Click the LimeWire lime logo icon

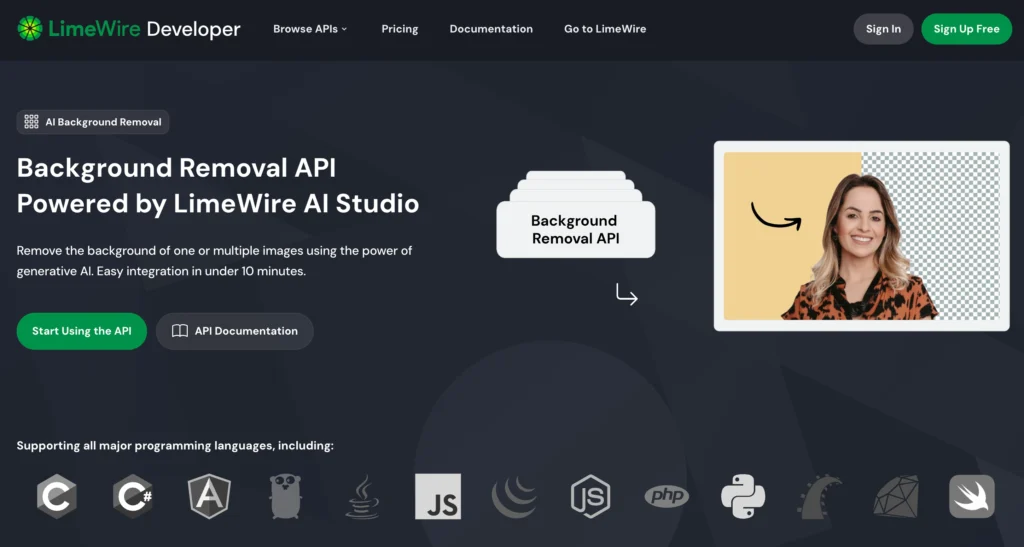coord(29,29)
